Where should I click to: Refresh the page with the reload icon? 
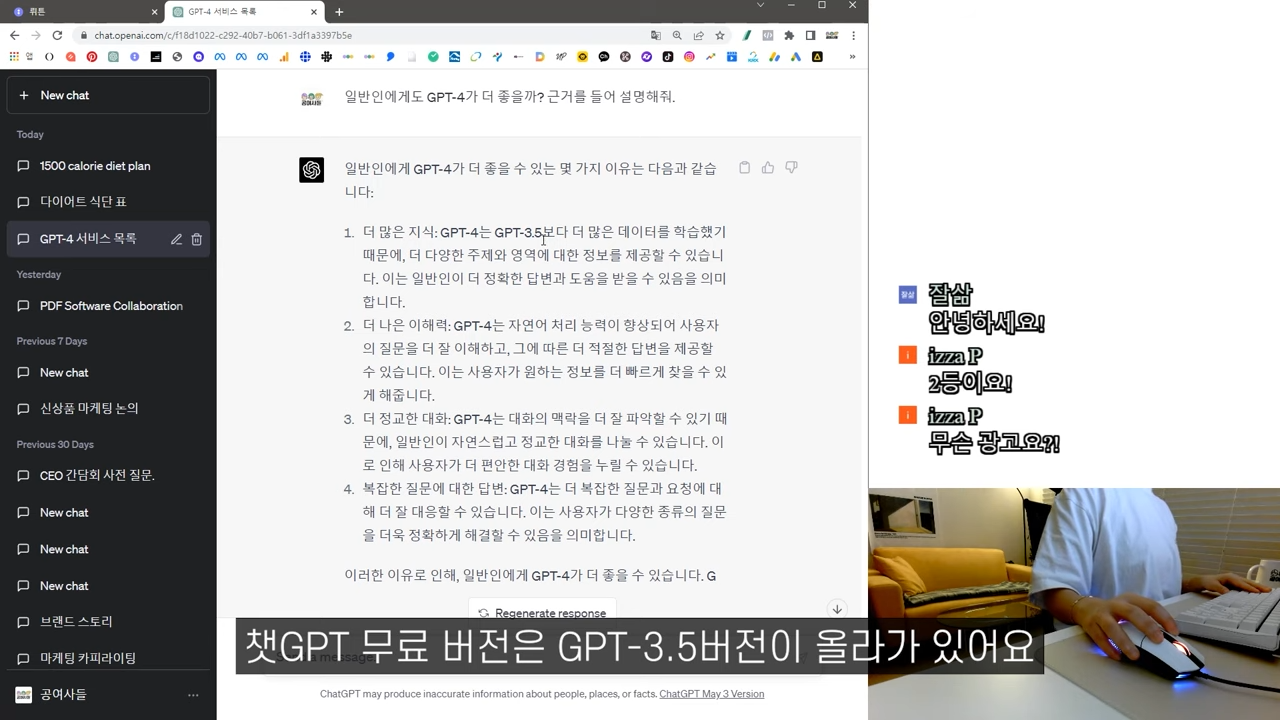coord(57,35)
